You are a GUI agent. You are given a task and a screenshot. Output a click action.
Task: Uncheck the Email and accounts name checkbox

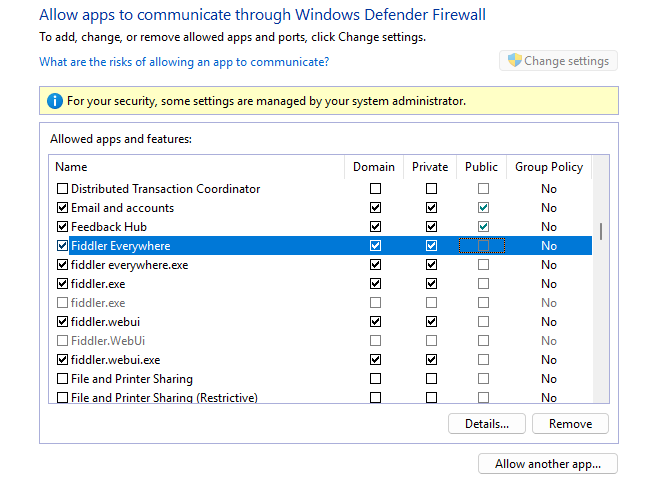(62, 208)
